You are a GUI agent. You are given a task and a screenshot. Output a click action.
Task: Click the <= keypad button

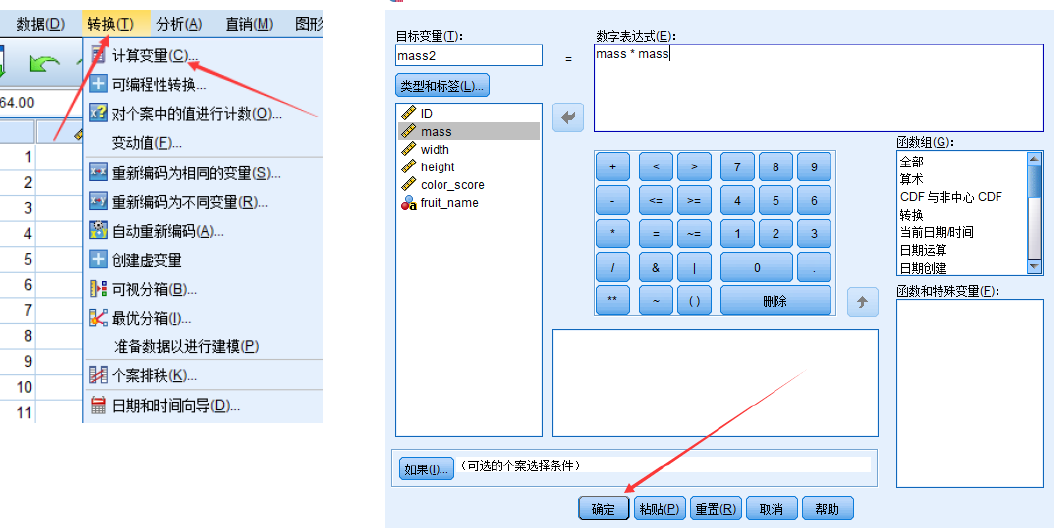(656, 200)
